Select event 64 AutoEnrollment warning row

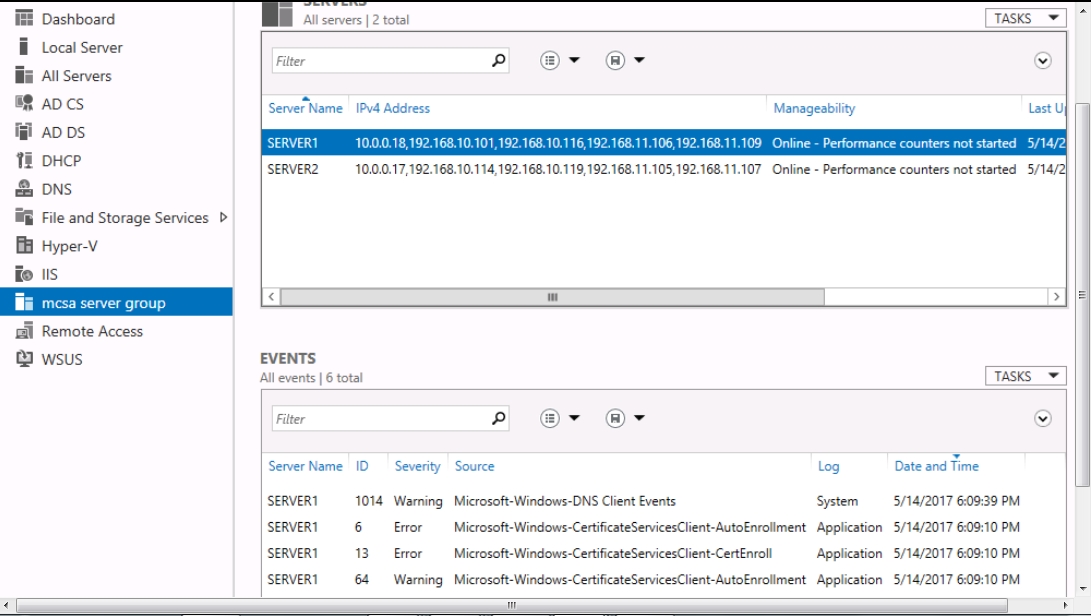664,579
